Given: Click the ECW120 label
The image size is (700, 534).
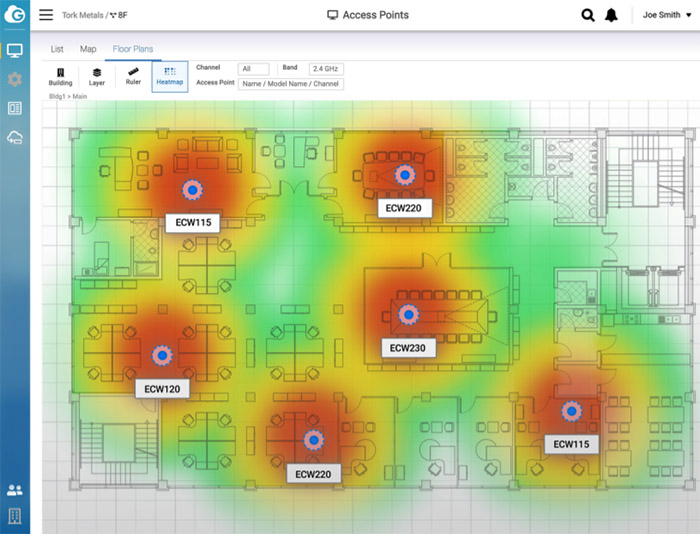Looking at the screenshot, I should 162,389.
